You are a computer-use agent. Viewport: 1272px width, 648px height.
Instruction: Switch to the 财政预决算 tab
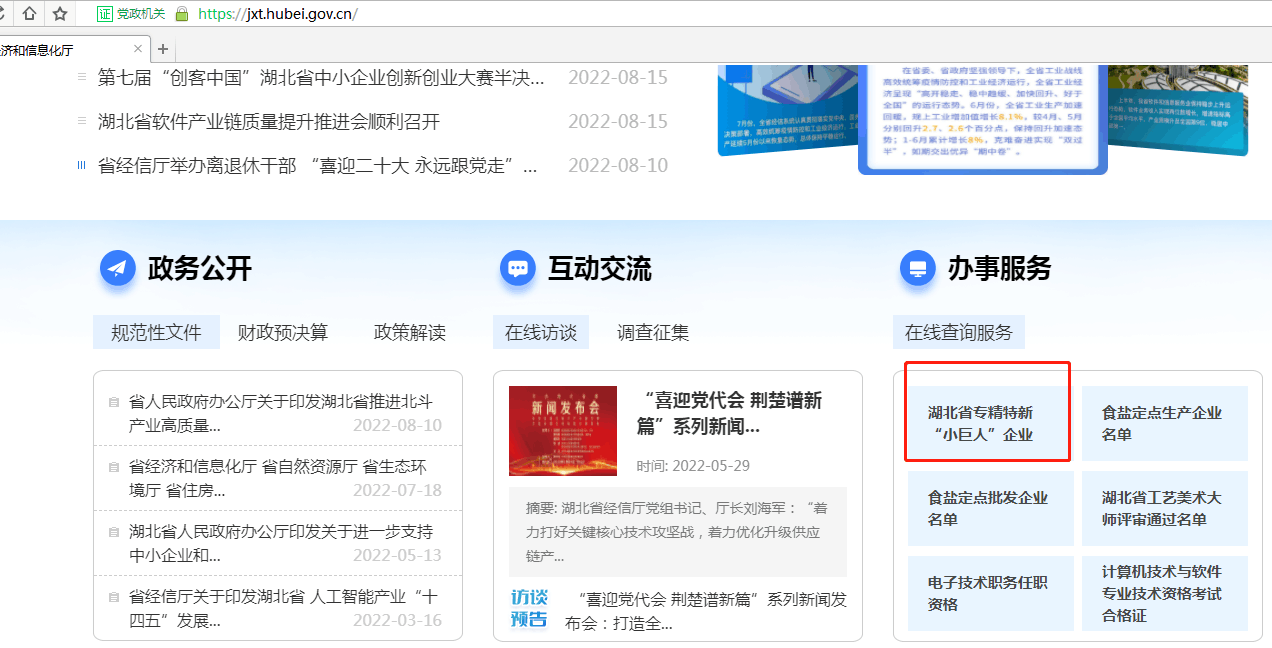282,332
